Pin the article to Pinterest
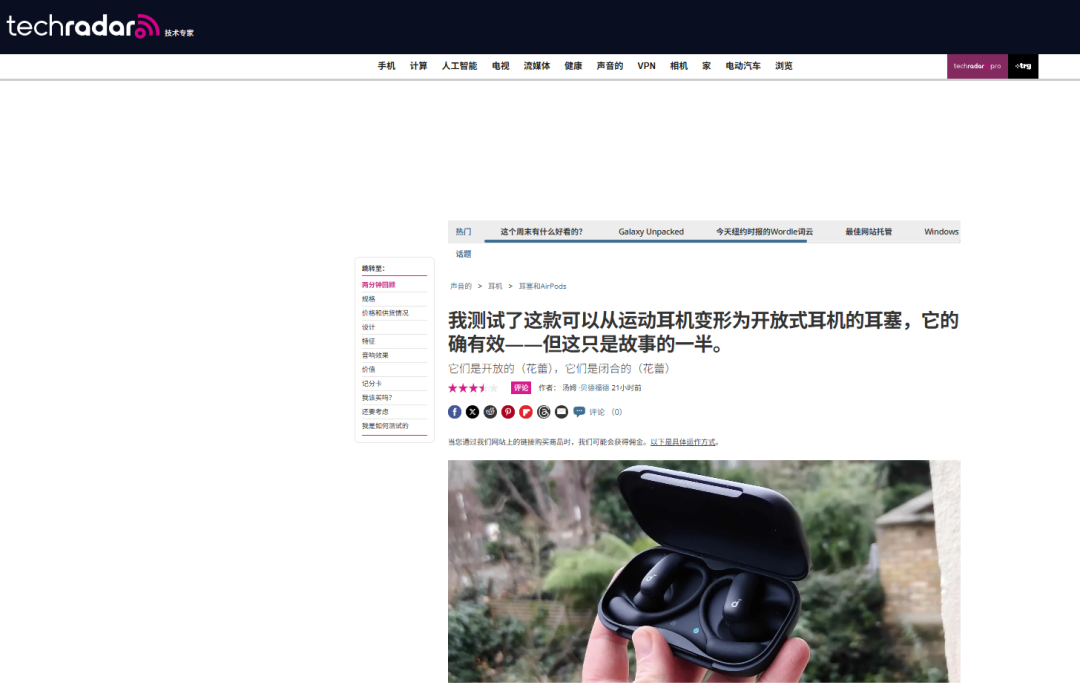The width and height of the screenshot is (1080, 688). pyautogui.click(x=507, y=411)
